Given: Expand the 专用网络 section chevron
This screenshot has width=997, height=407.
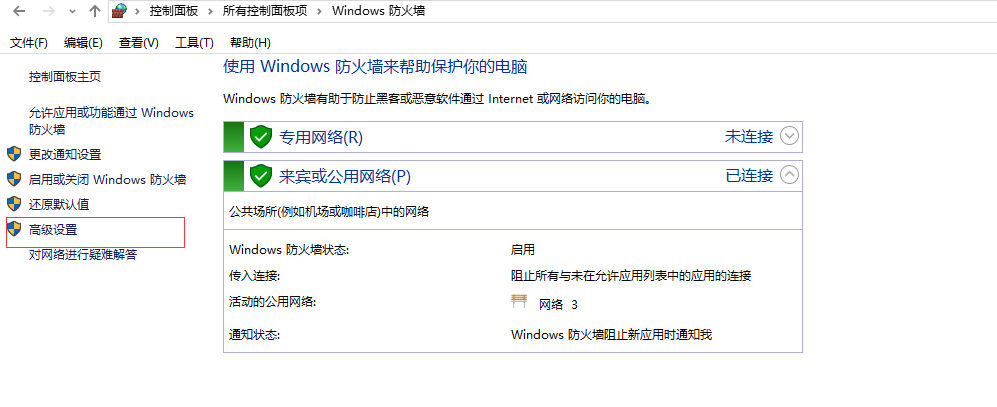Looking at the screenshot, I should tap(789, 136).
